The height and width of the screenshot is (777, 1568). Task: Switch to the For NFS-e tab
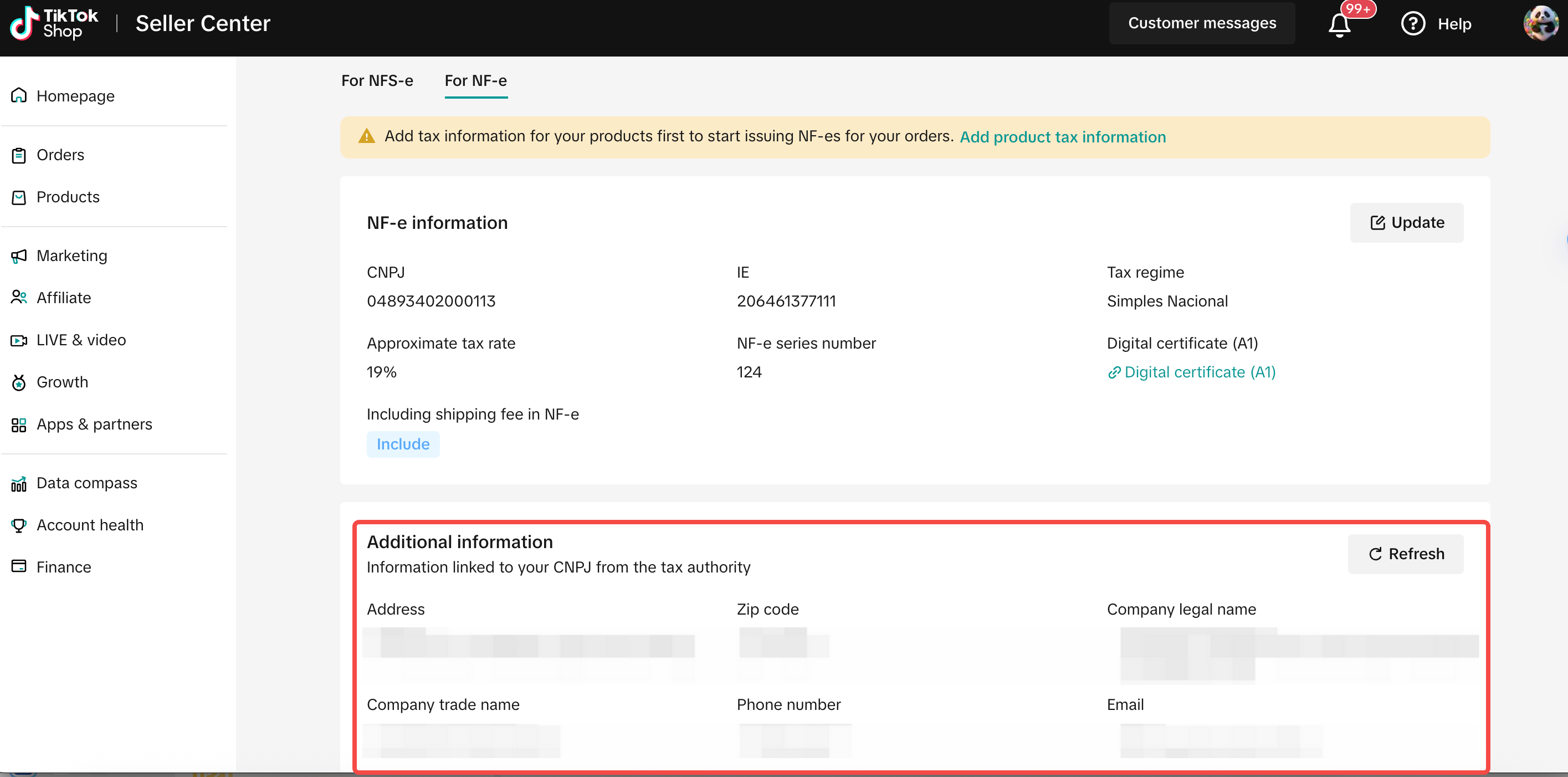pyautogui.click(x=377, y=80)
